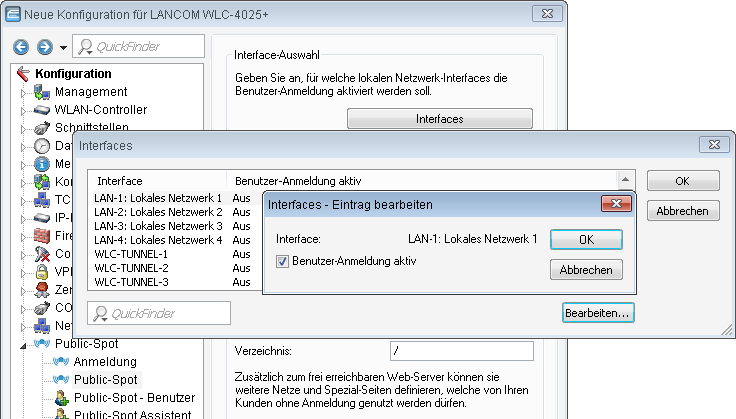Image resolution: width=736 pixels, height=419 pixels.
Task: Select the Management tree icon
Action: (x=41, y=92)
